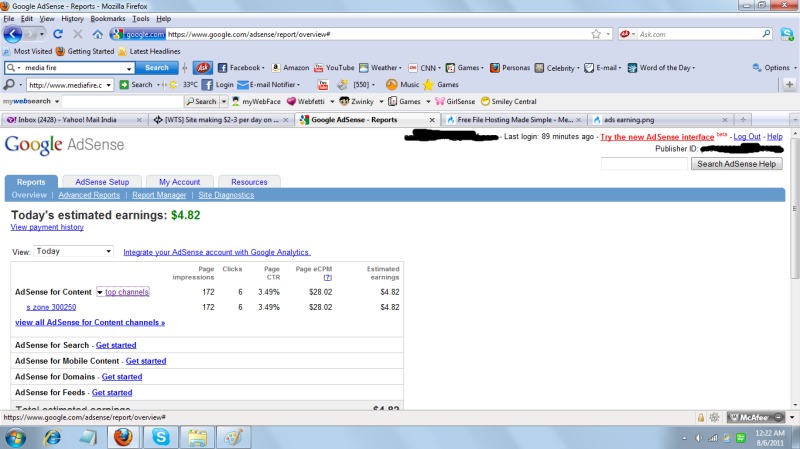The width and height of the screenshot is (800, 449).
Task: Expand the mywebsearch logo dropdown
Action: pos(57,102)
